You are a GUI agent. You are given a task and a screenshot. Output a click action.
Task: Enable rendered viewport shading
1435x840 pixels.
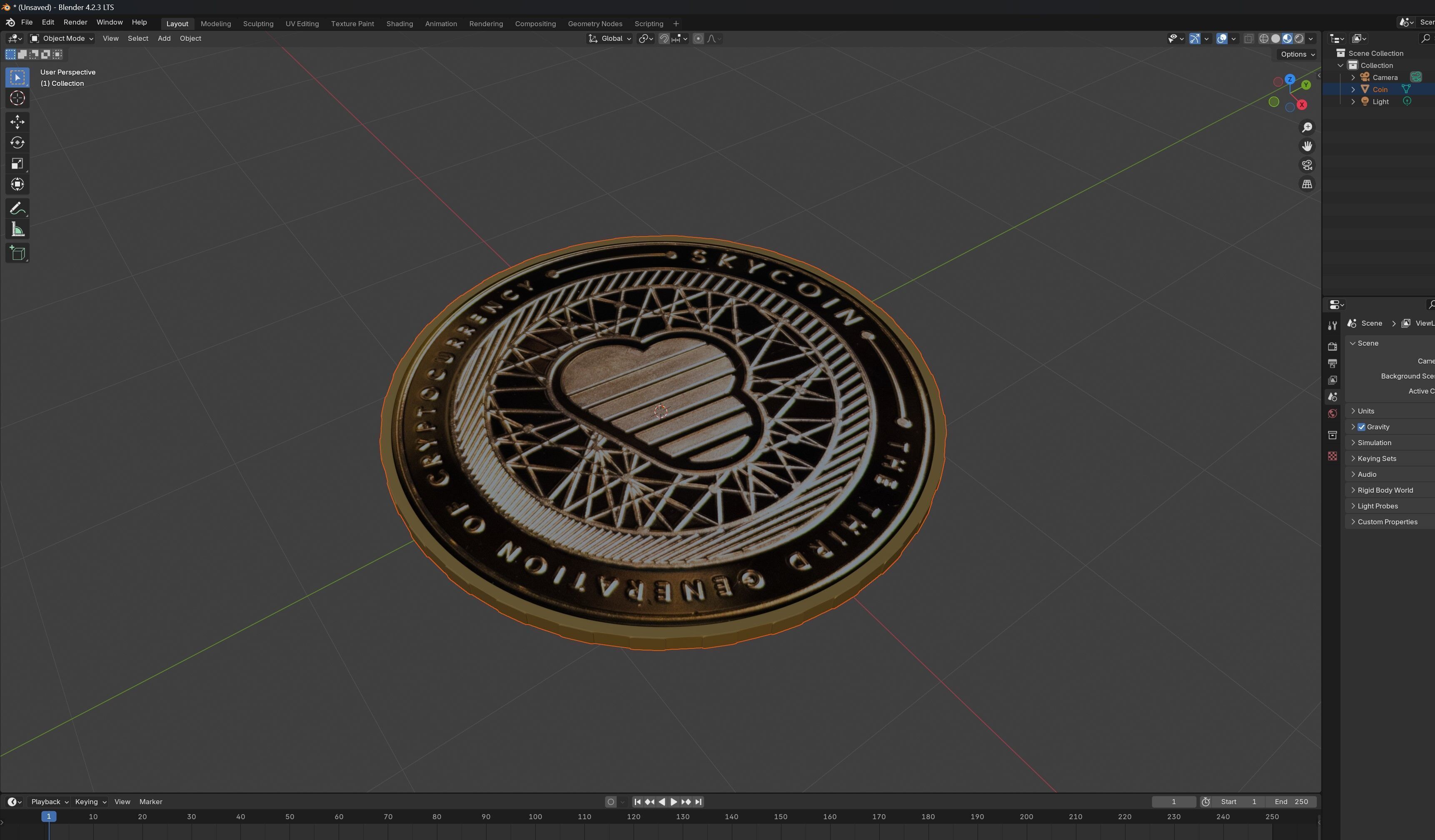coord(1299,39)
